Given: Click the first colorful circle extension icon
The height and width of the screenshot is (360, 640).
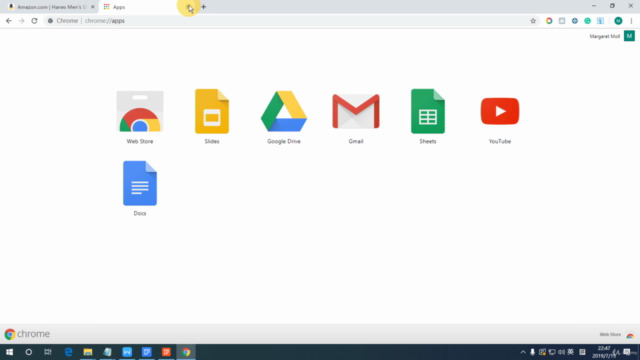Looking at the screenshot, I should (x=549, y=21).
